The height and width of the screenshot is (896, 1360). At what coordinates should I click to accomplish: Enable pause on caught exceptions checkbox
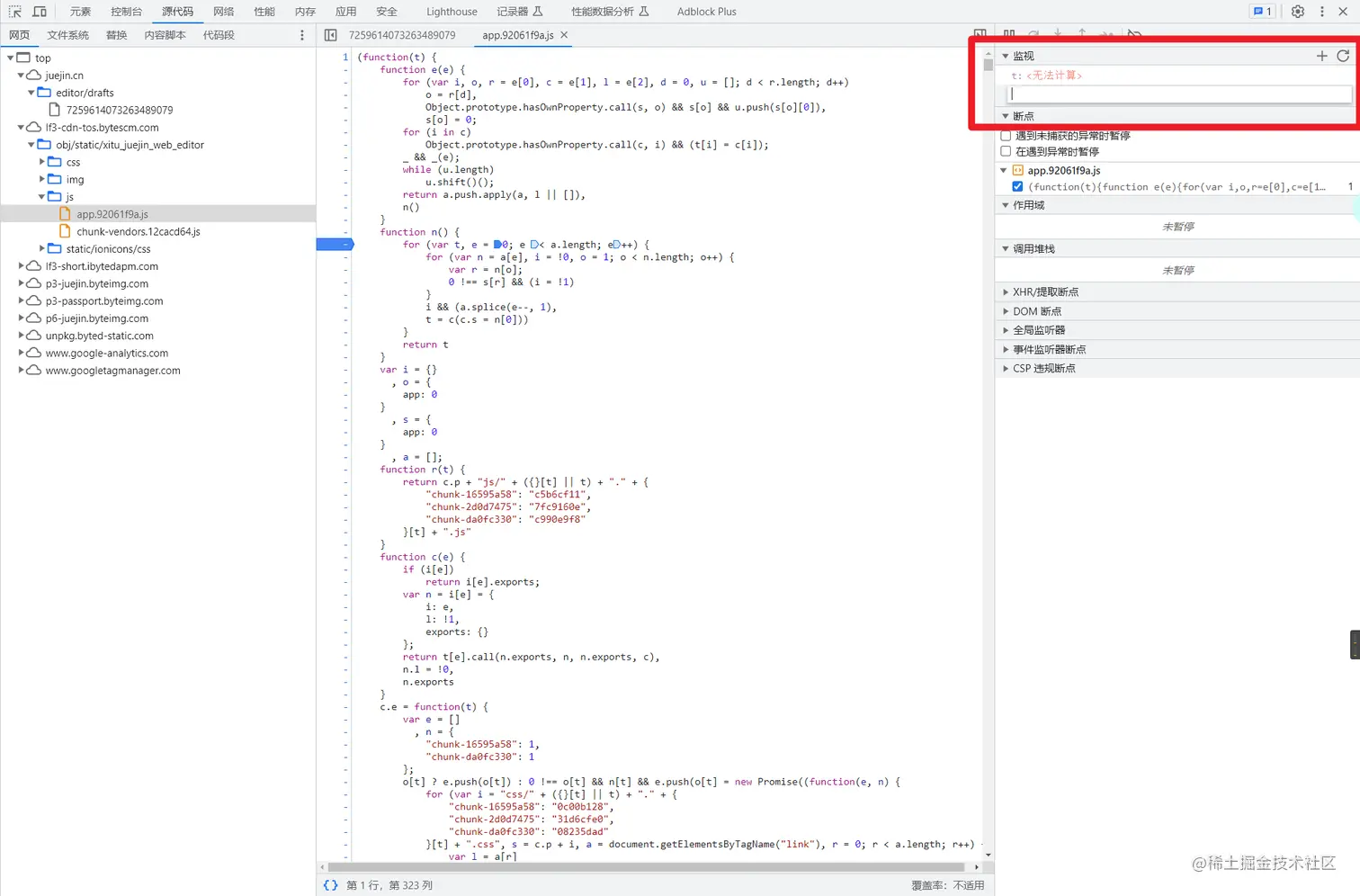(x=1007, y=152)
